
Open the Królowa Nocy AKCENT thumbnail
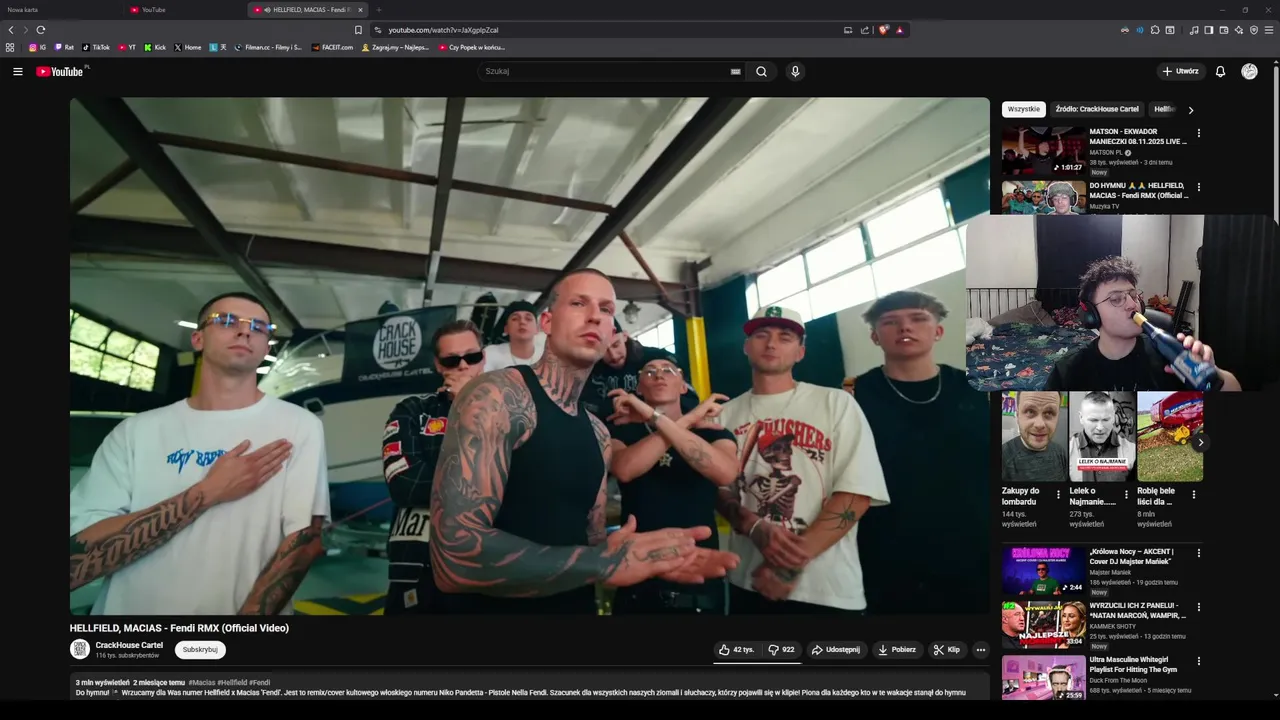(1044, 570)
